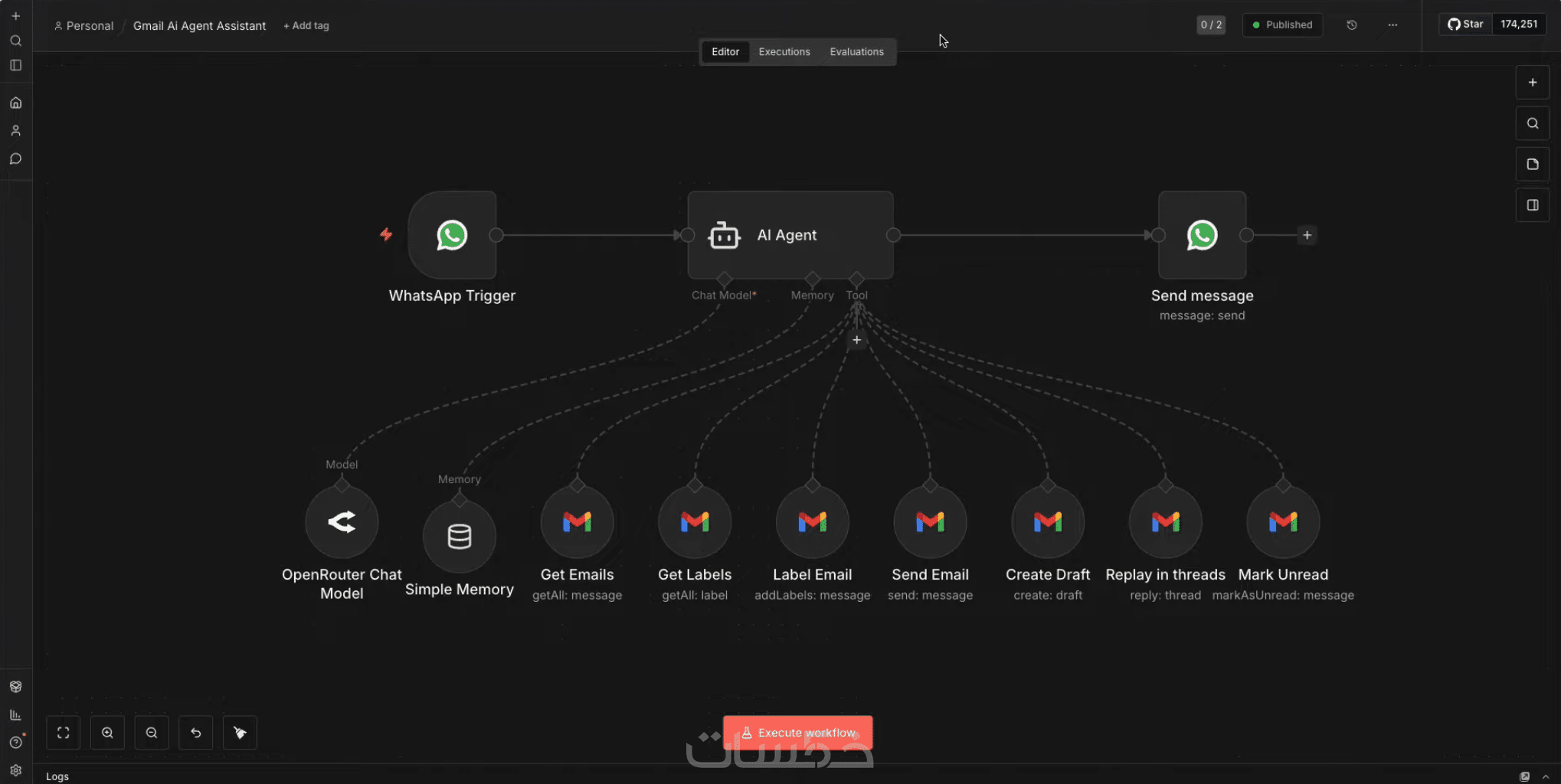Open the Send message WhatsApp node
Image resolution: width=1561 pixels, height=784 pixels.
click(1203, 235)
